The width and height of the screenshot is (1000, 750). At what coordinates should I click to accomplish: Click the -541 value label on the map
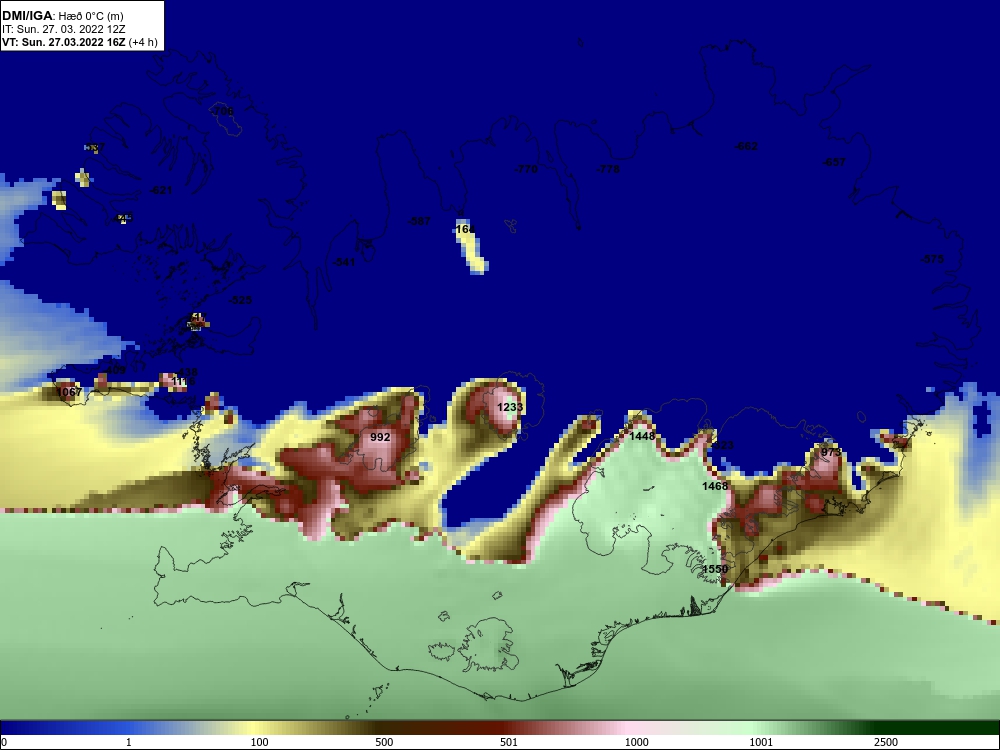(344, 262)
